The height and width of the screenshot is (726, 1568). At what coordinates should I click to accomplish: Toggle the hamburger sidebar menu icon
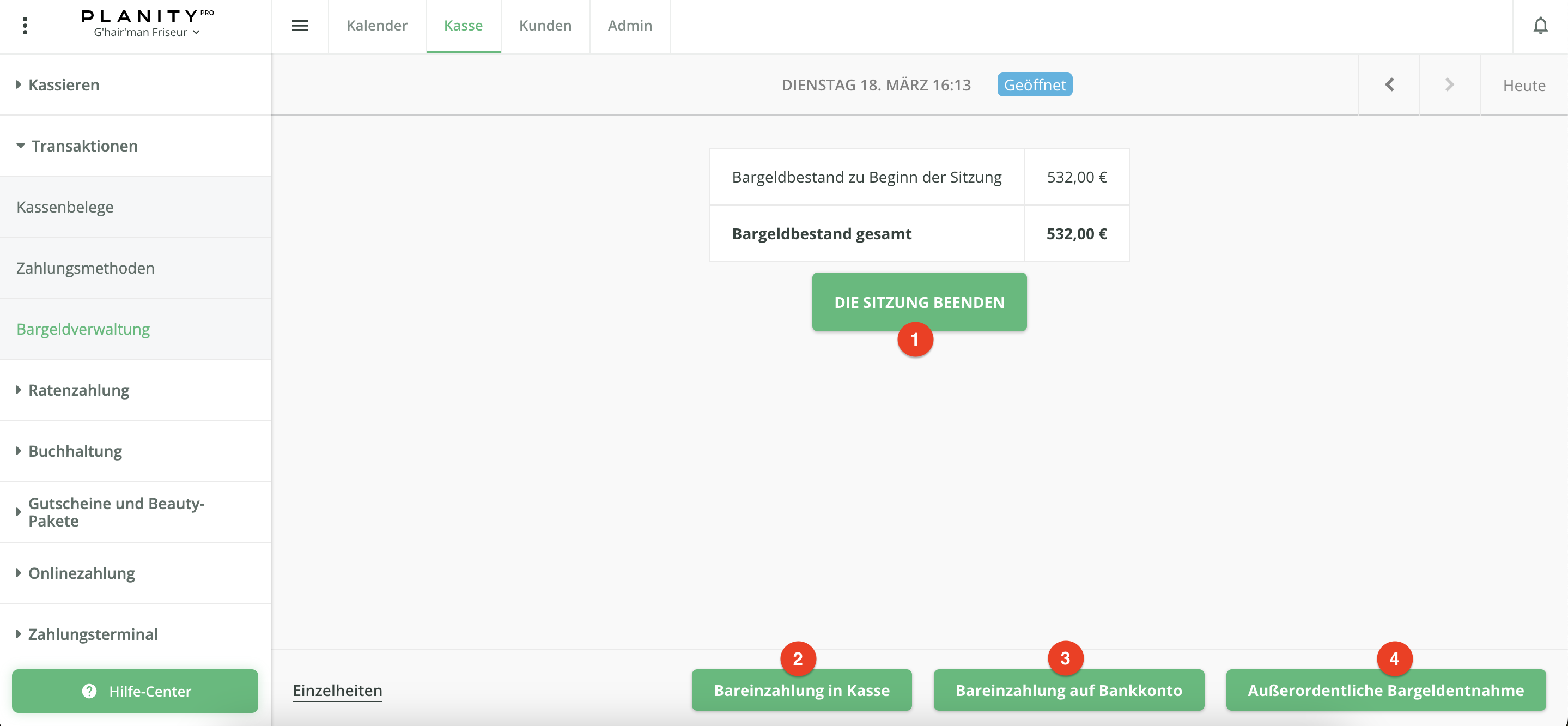click(300, 26)
